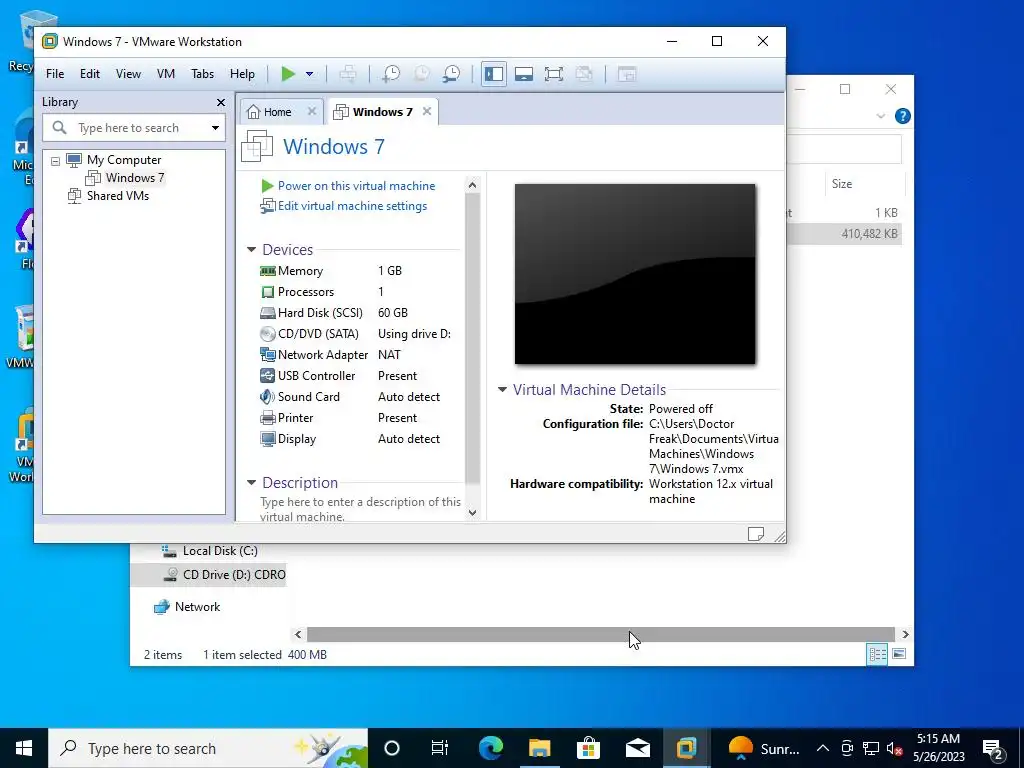Open the Tabs menu
The width and height of the screenshot is (1024, 768).
coord(202,74)
